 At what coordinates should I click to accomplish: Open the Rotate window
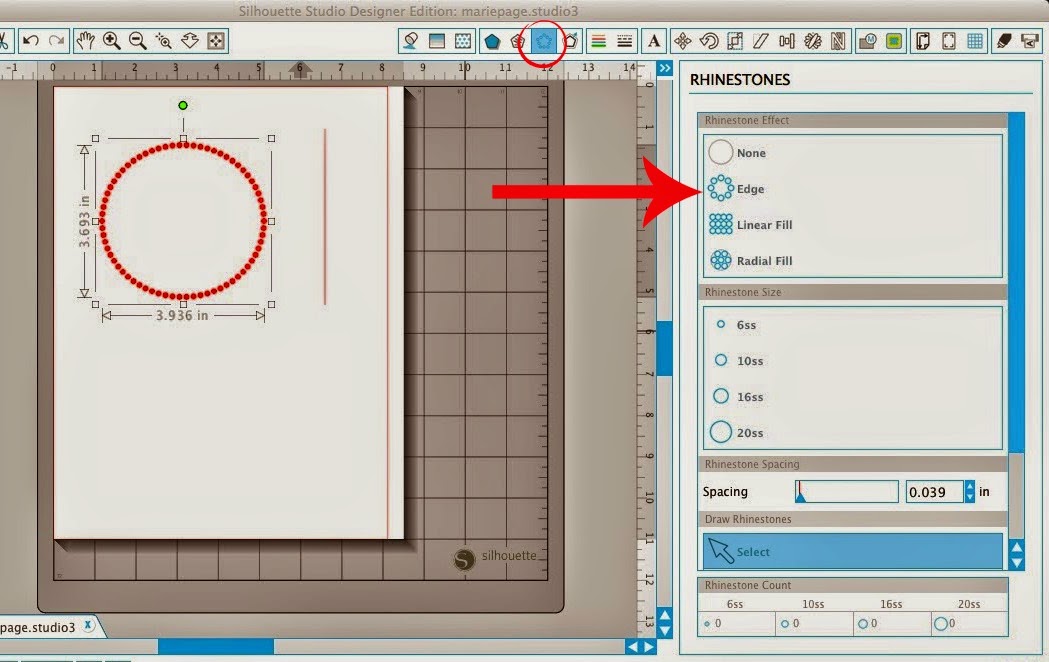[709, 41]
